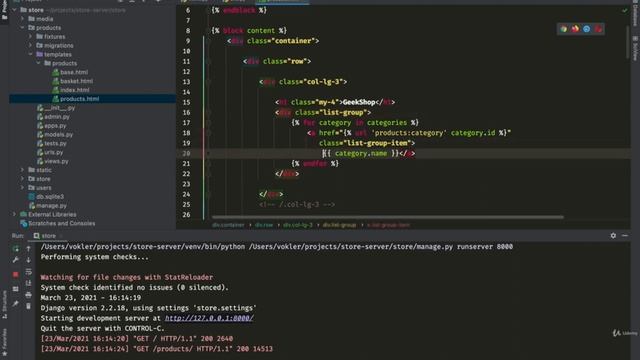Open tests.py file

(51, 143)
